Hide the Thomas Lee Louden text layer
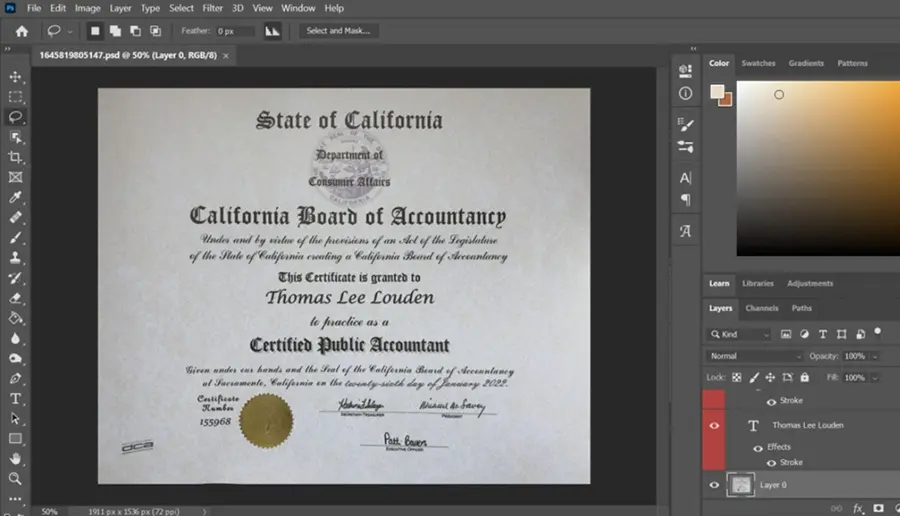This screenshot has height=516, width=900. pyautogui.click(x=714, y=425)
